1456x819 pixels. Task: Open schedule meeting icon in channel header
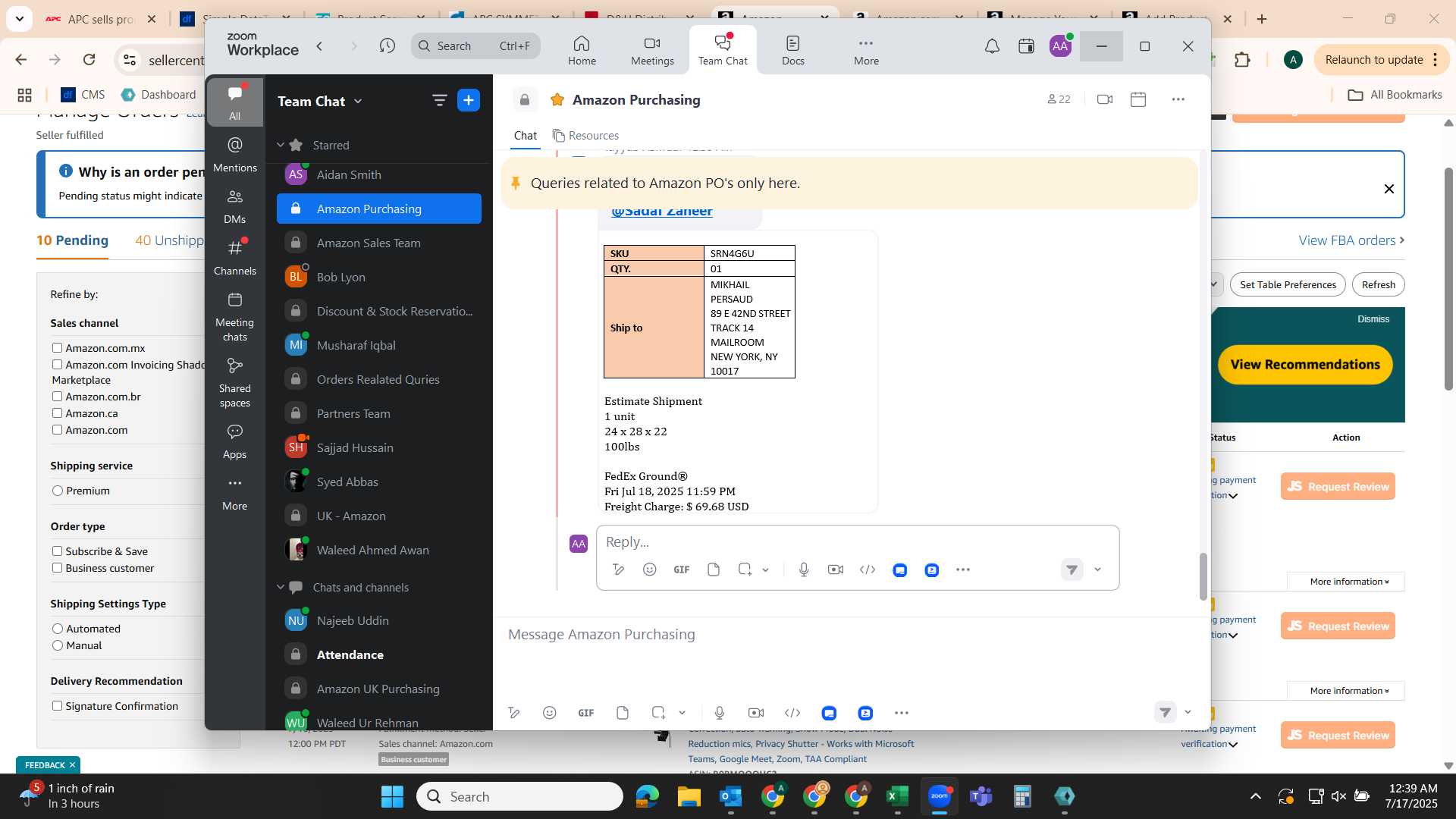pyautogui.click(x=1138, y=99)
